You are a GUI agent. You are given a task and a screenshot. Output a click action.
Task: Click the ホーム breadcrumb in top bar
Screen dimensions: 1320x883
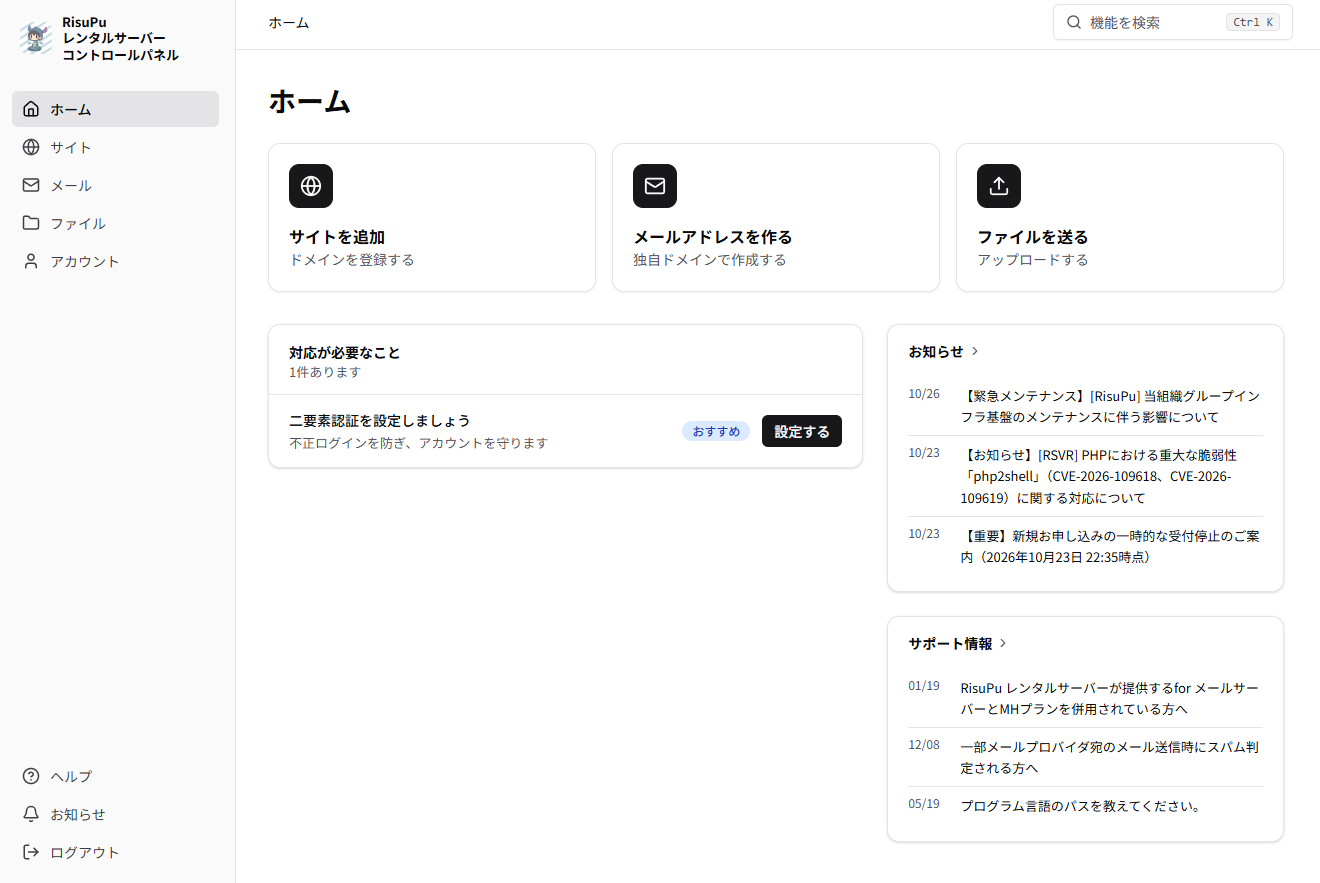289,22
